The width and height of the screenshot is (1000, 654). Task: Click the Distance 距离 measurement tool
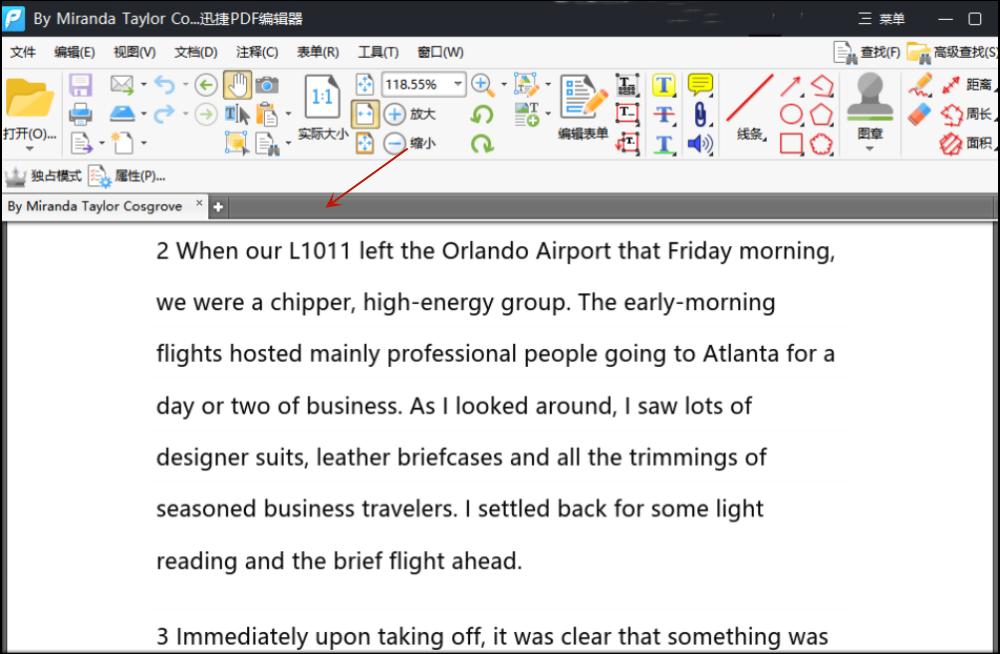point(967,84)
